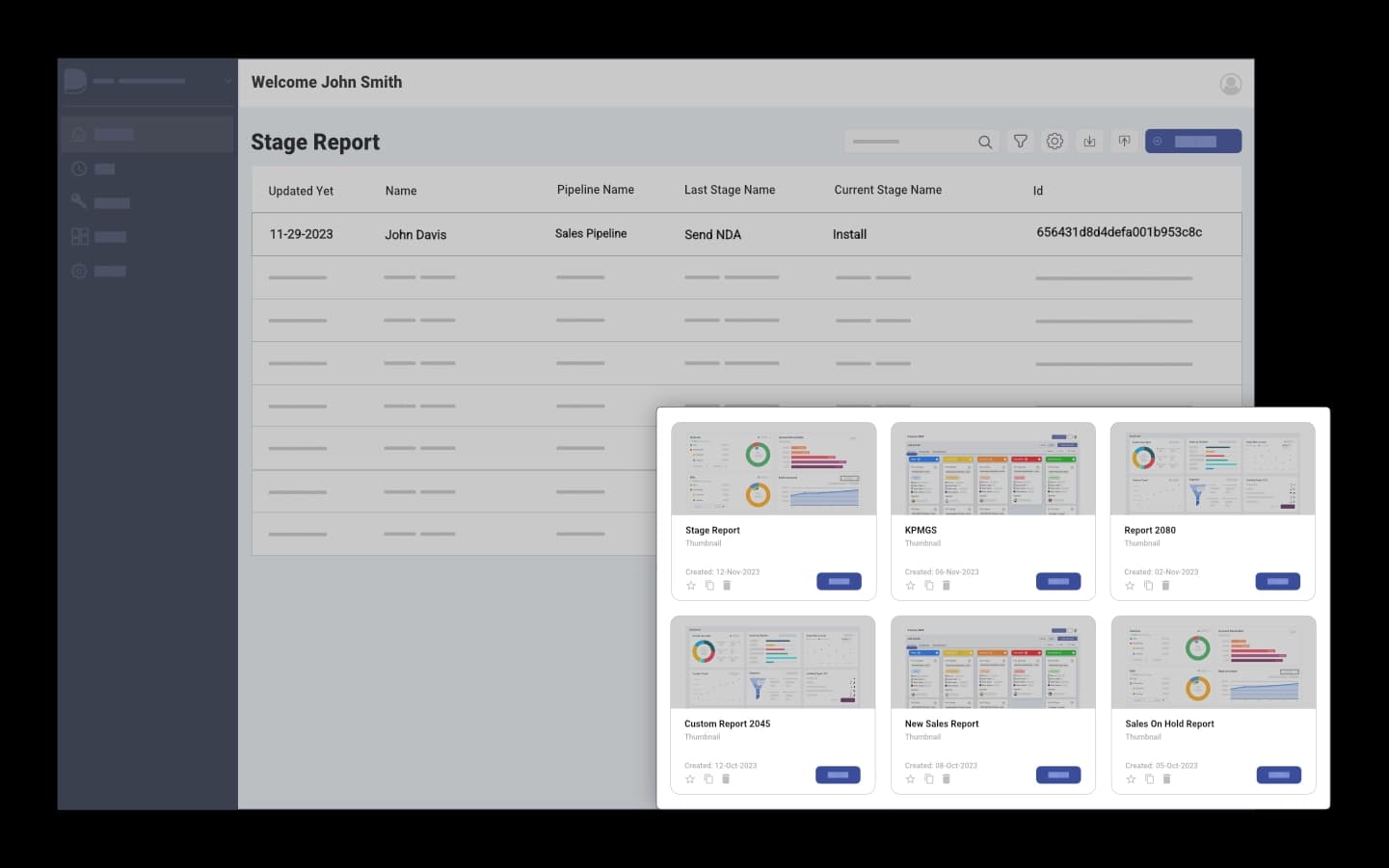Image resolution: width=1389 pixels, height=868 pixels.
Task: Expand the workspace dropdown chevron in sidebar header
Action: coord(227,81)
